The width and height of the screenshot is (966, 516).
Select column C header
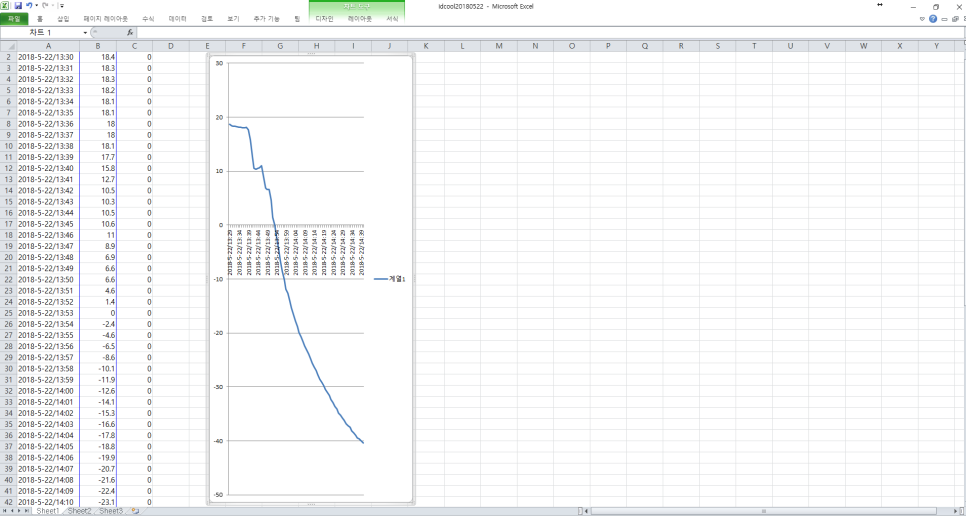click(x=134, y=46)
